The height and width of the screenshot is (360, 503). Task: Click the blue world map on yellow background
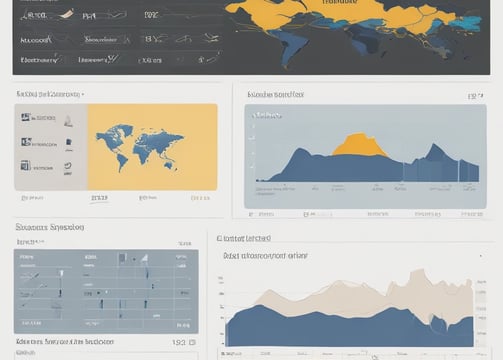[x=140, y=147]
